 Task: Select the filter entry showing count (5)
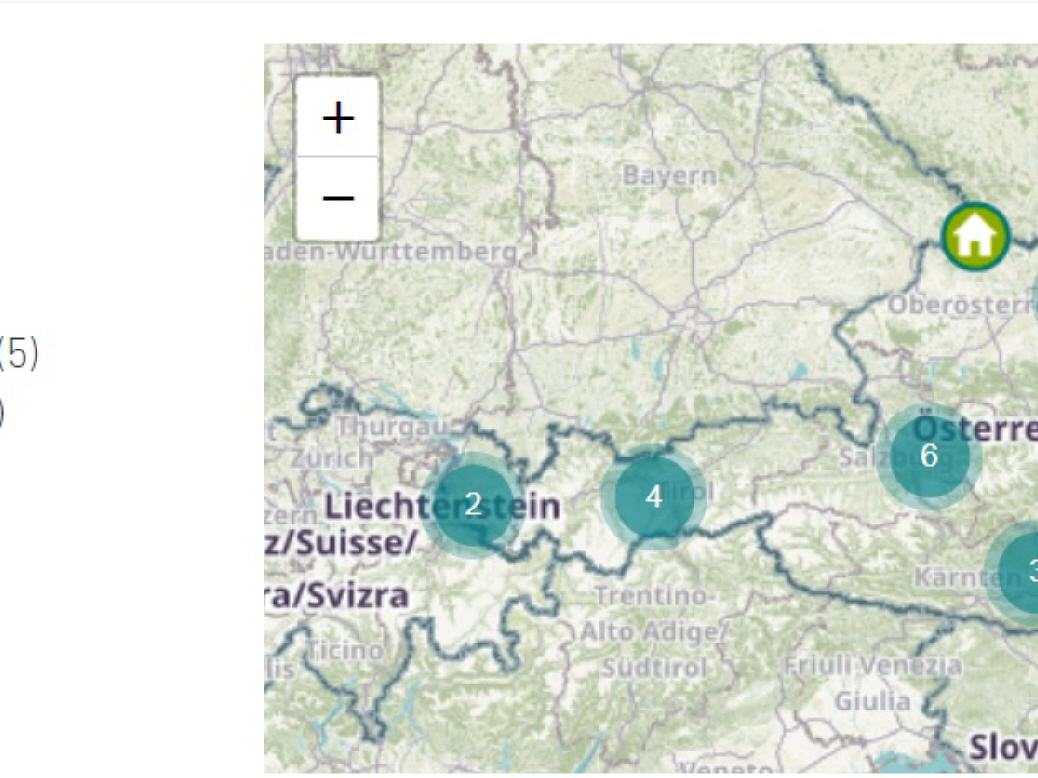tap(19, 352)
